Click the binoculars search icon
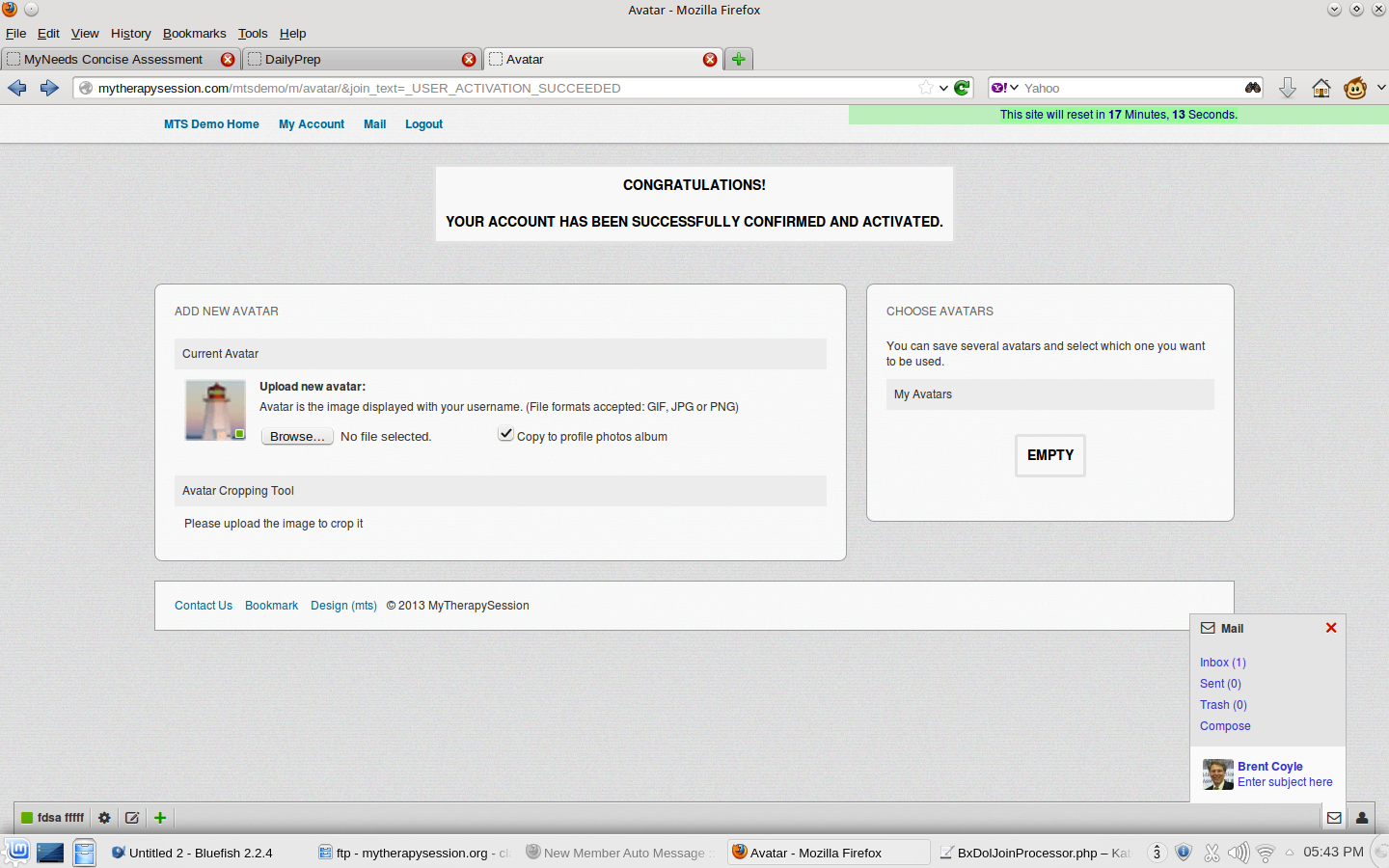This screenshot has height=868, width=1389. pos(1252,88)
